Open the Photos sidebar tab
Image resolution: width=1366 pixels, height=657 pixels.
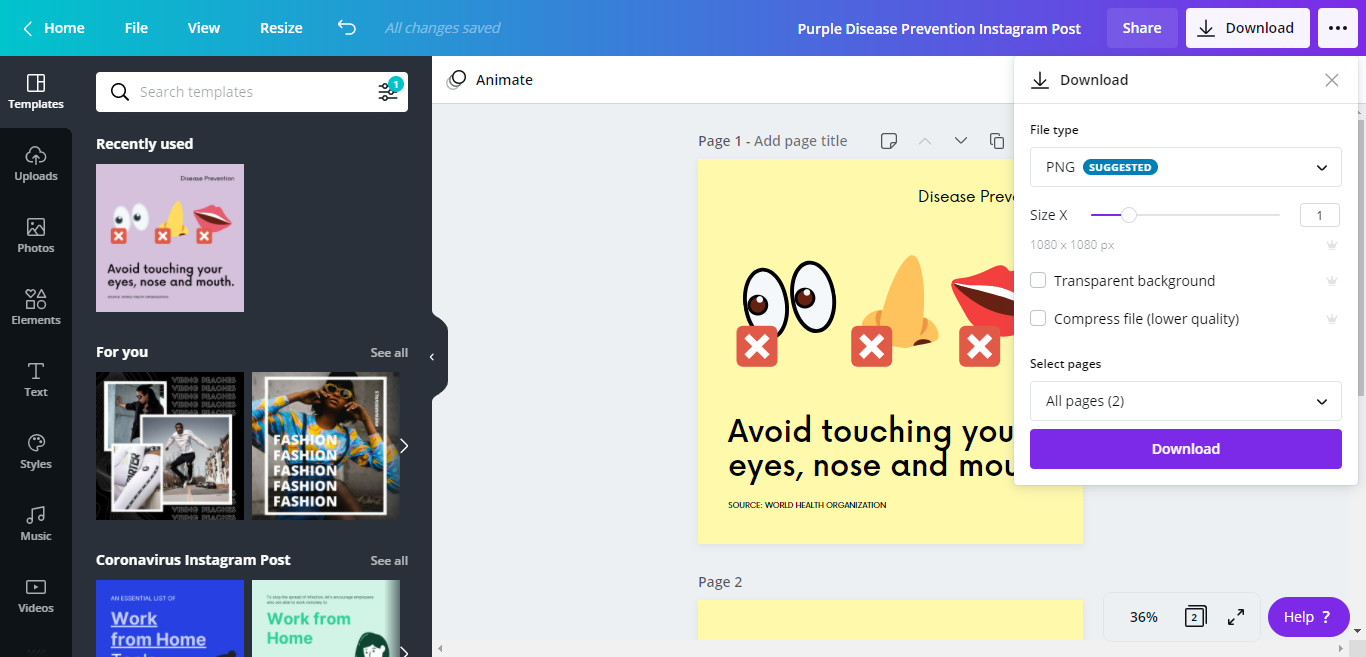pyautogui.click(x=36, y=236)
